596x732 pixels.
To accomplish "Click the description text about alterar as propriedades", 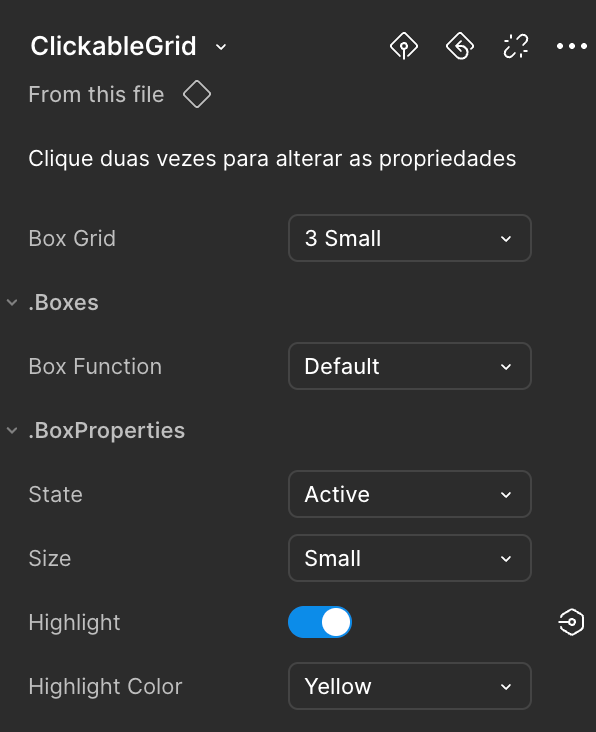I will 272,159.
